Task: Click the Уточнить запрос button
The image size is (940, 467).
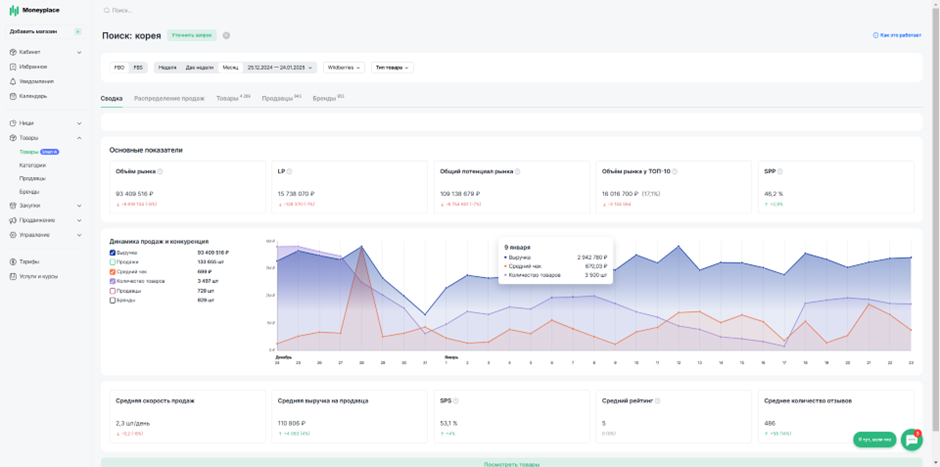Action: pos(192,35)
